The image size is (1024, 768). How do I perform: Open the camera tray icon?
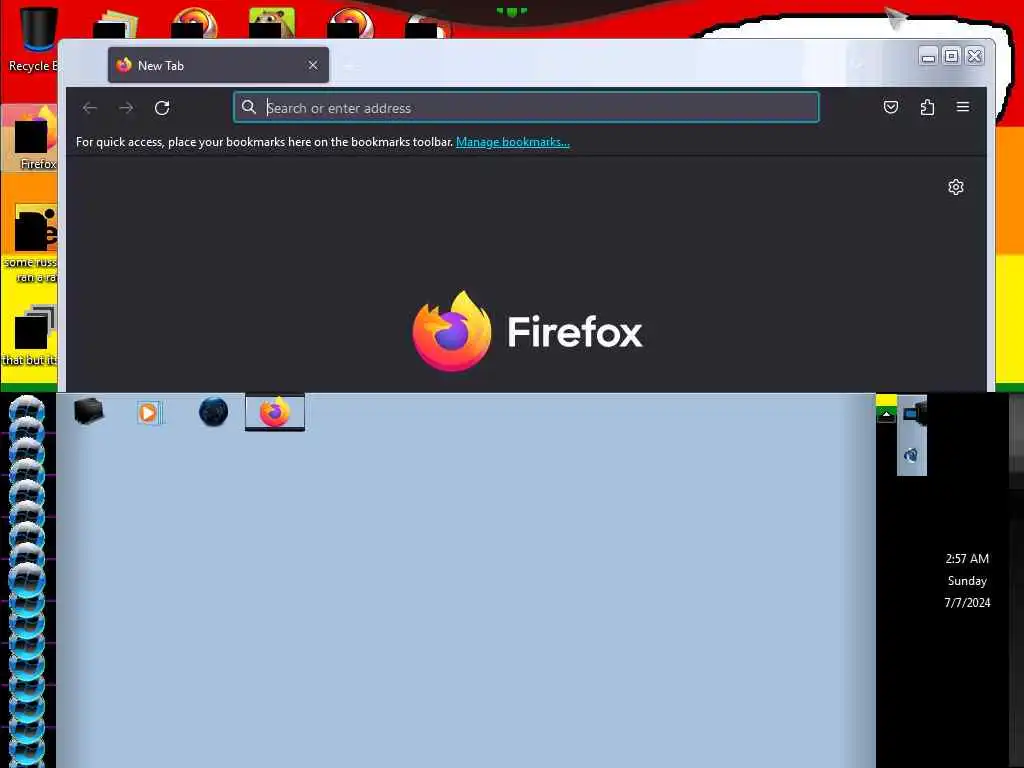click(x=914, y=413)
